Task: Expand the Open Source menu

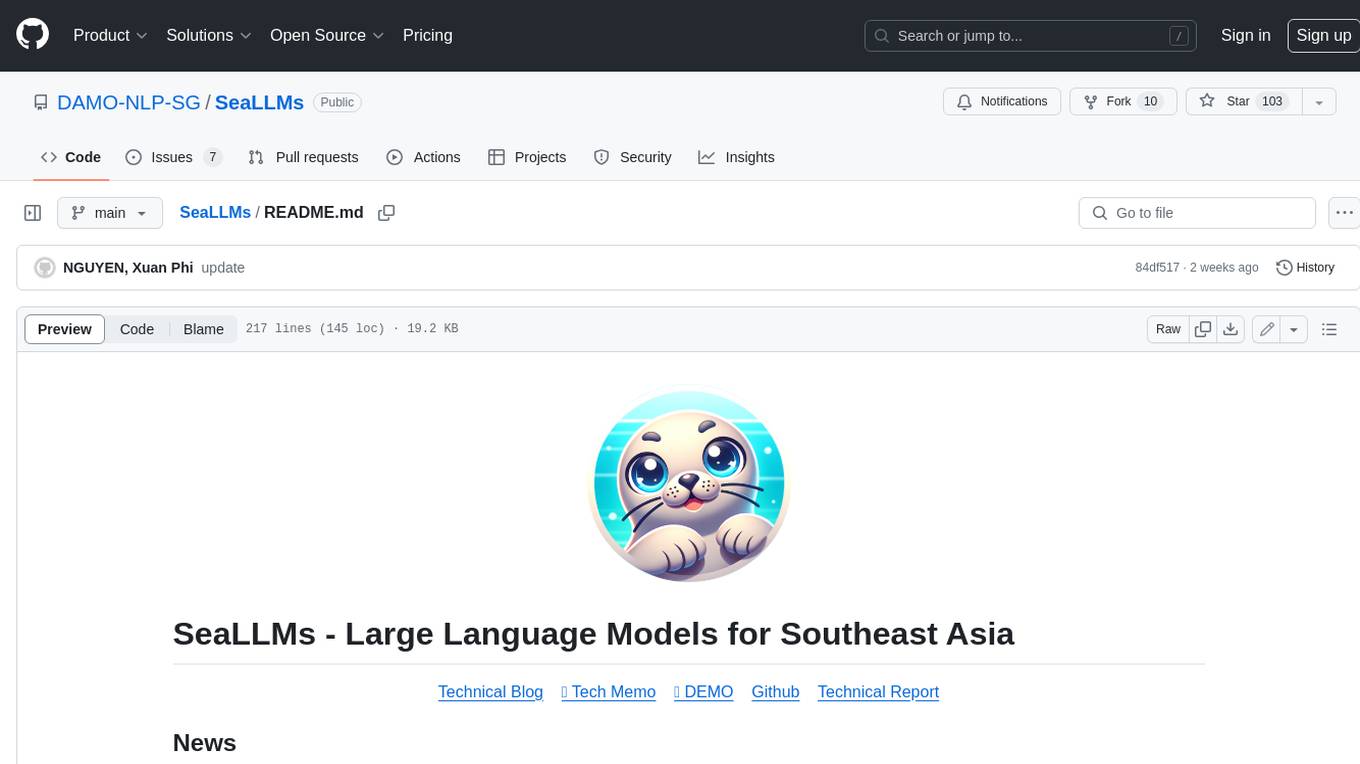Action: coord(327,35)
